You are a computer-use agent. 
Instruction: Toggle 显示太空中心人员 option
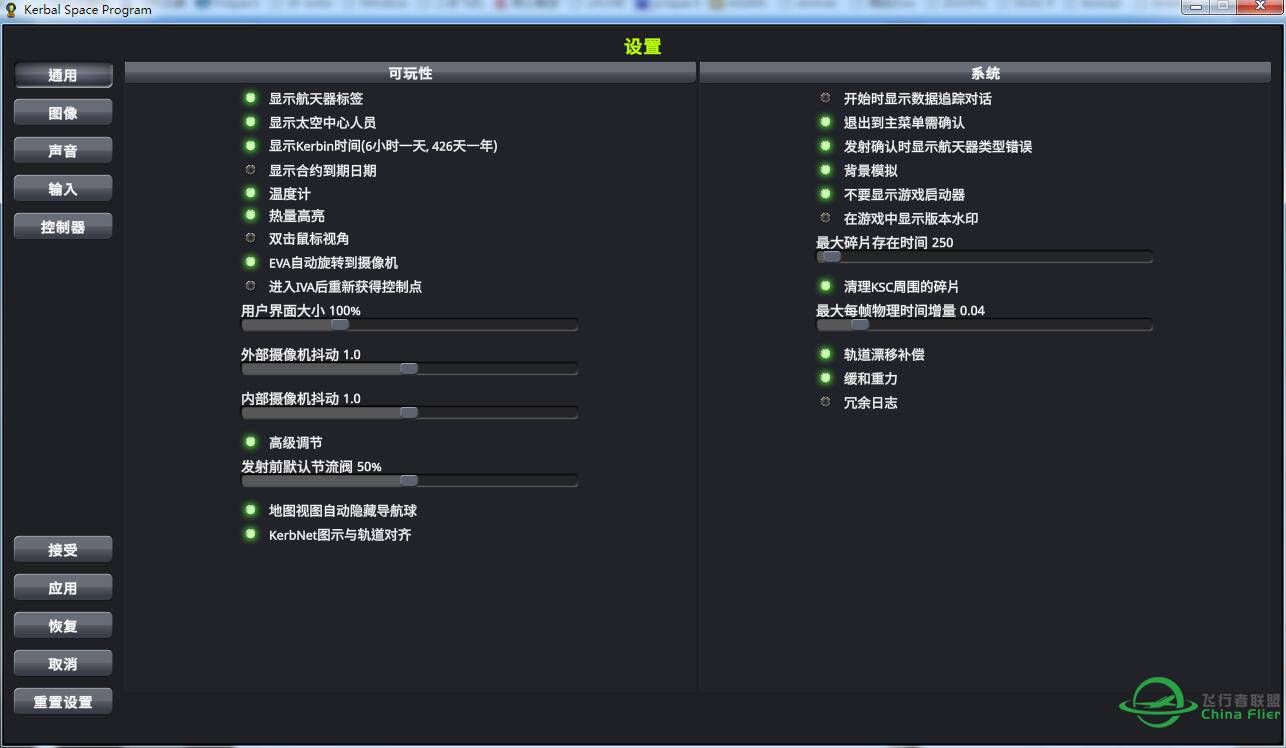coord(250,122)
